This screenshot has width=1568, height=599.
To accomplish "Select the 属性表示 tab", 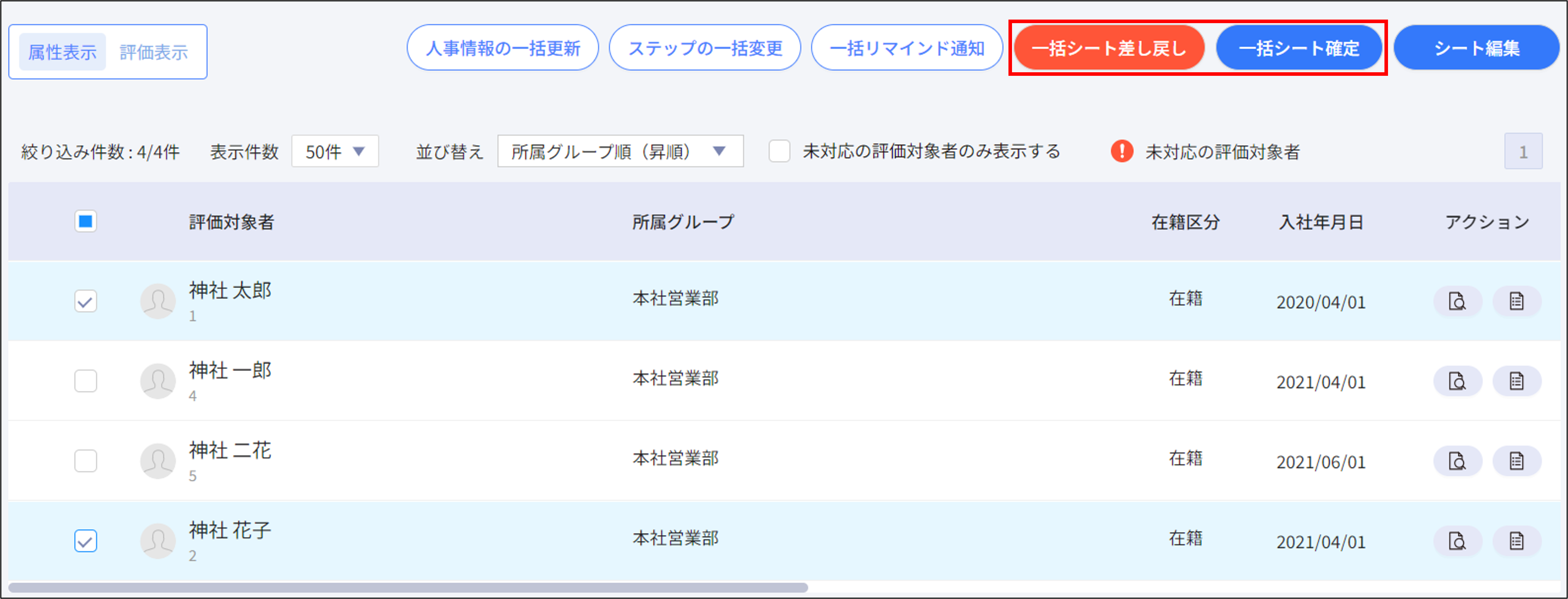I will click(x=63, y=52).
